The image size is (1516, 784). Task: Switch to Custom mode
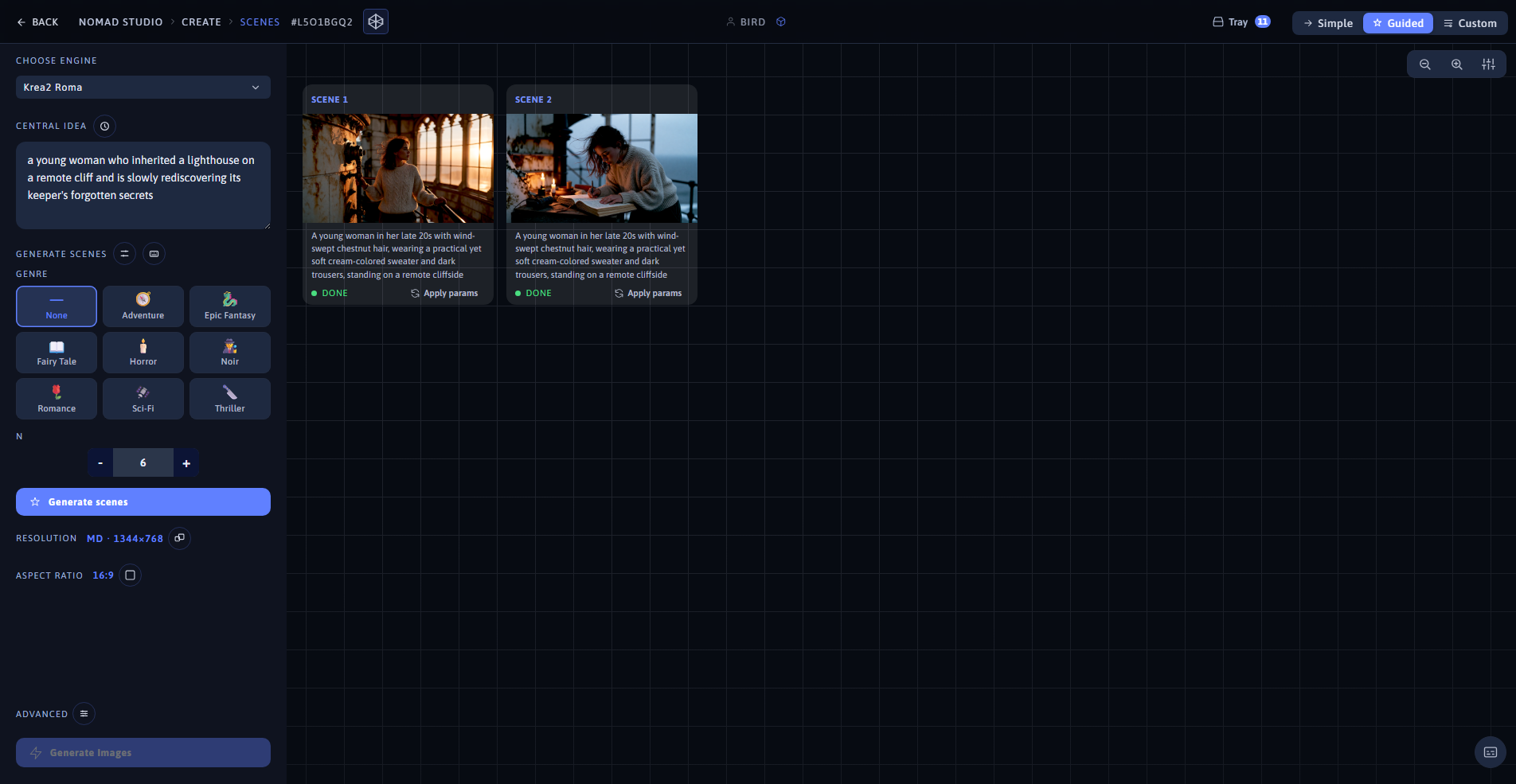coord(1470,23)
